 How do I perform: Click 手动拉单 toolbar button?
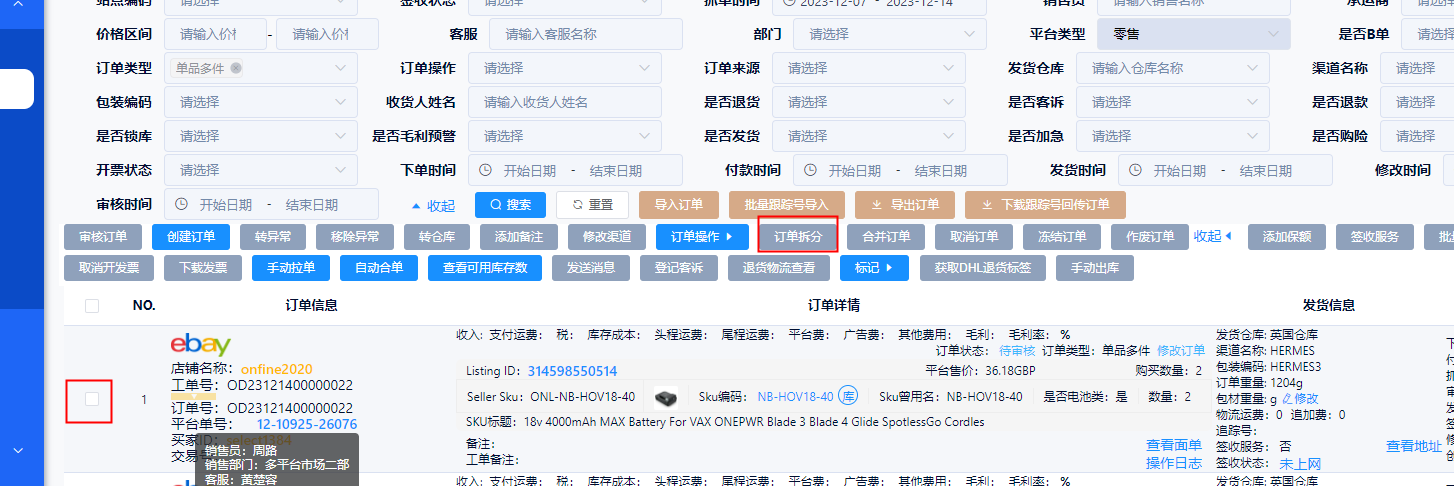[x=291, y=268]
